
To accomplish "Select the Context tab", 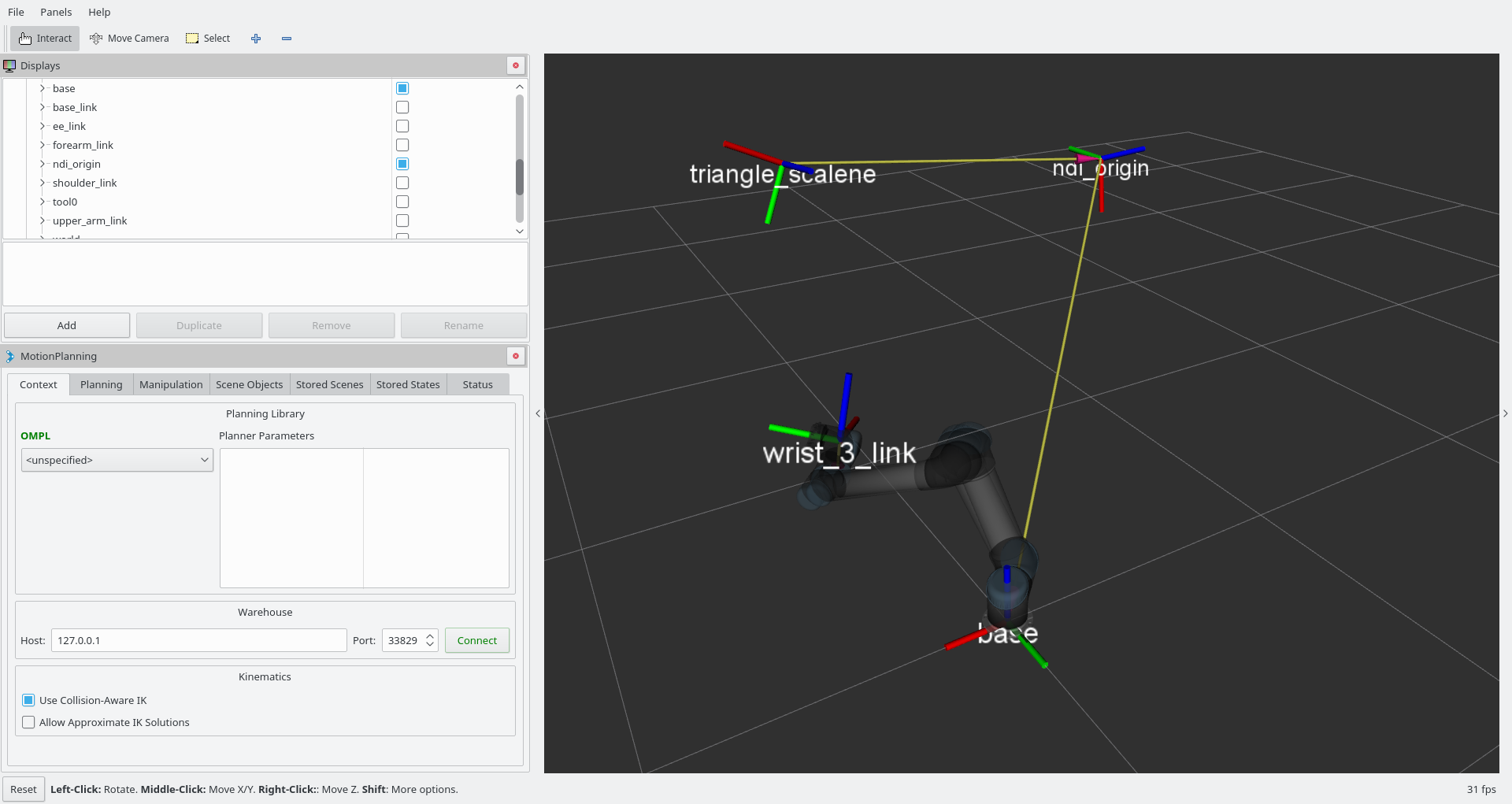I will click(39, 384).
